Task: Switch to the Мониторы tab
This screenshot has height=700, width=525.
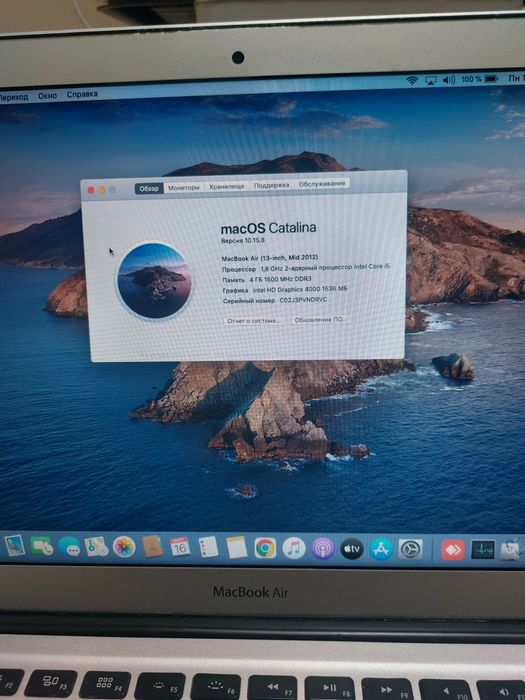Action: tap(183, 188)
